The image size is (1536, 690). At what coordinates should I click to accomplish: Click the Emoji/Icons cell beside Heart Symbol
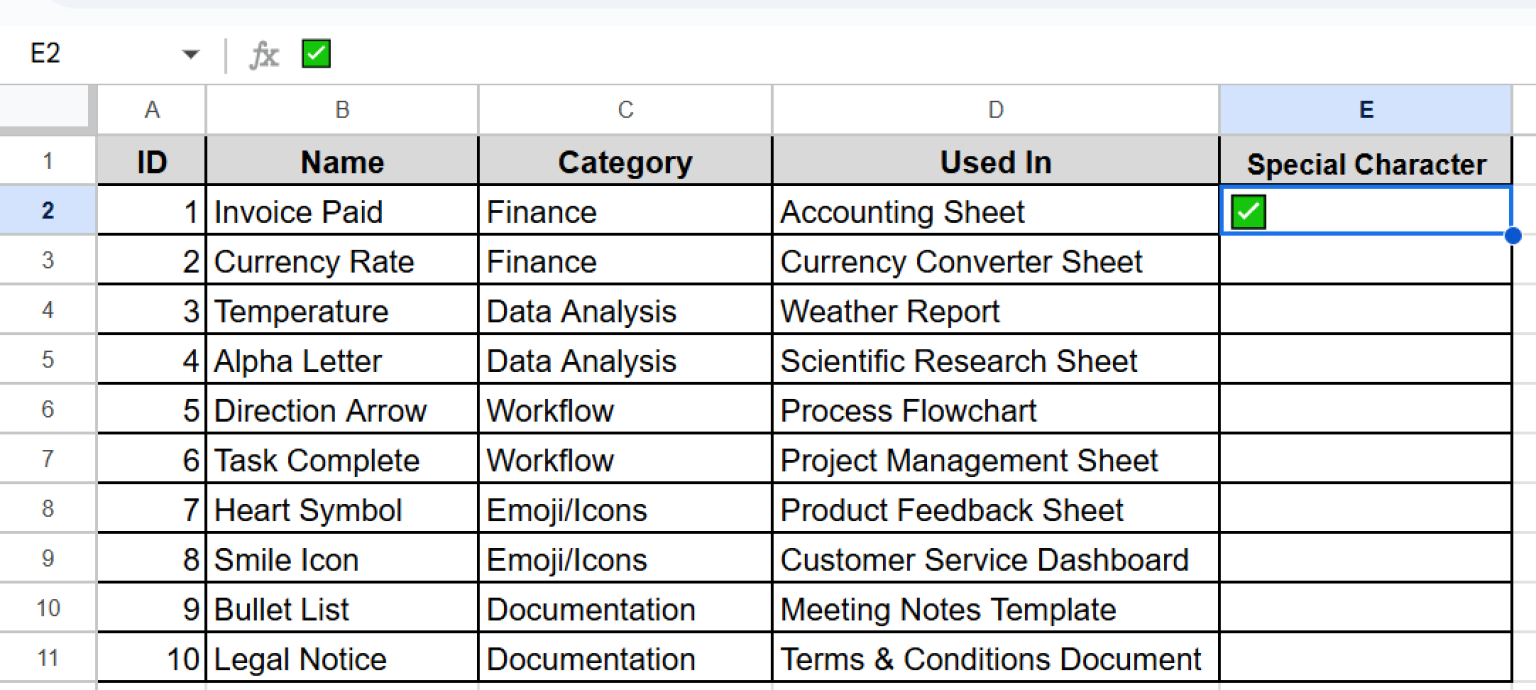click(x=625, y=510)
